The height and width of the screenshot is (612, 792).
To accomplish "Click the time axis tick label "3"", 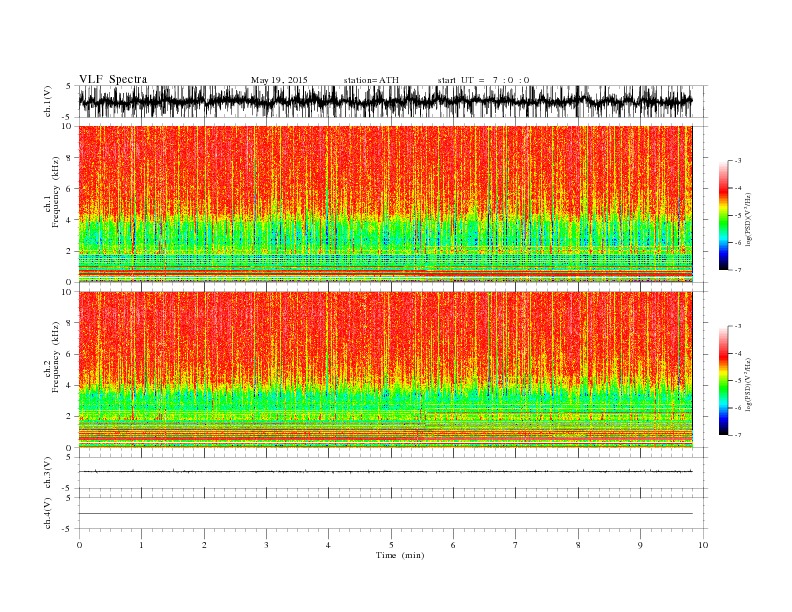I will click(266, 545).
